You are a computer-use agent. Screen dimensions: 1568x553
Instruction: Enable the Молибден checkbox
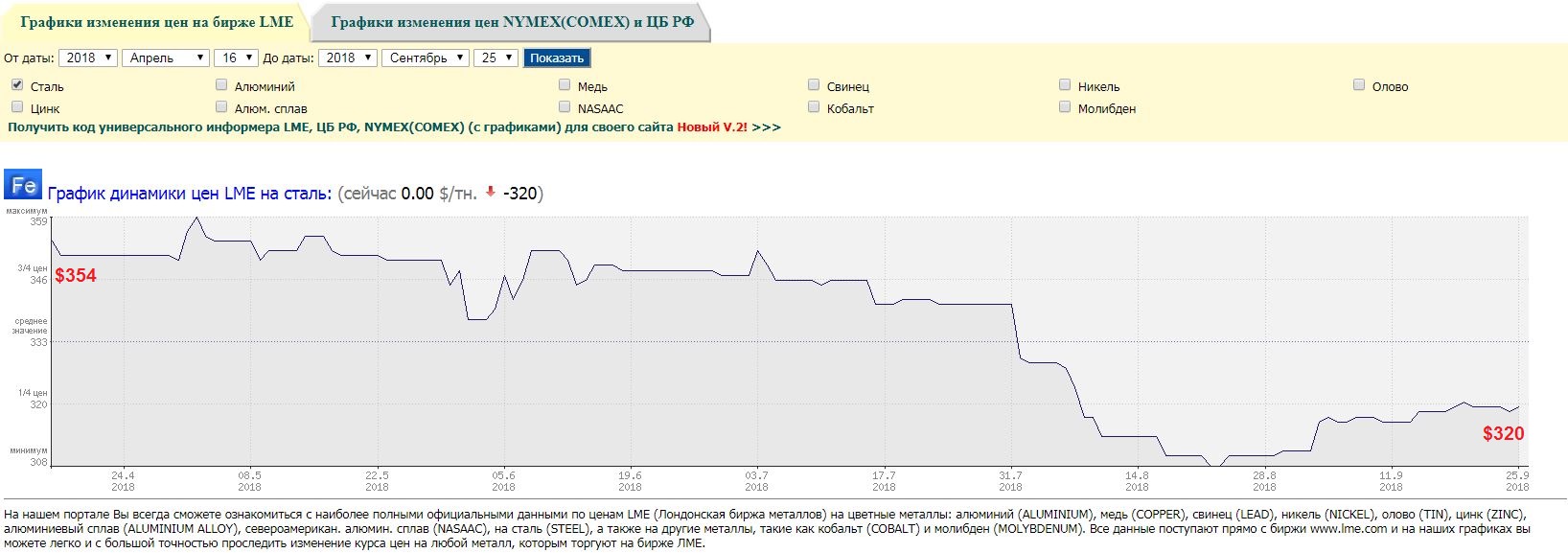(1065, 106)
